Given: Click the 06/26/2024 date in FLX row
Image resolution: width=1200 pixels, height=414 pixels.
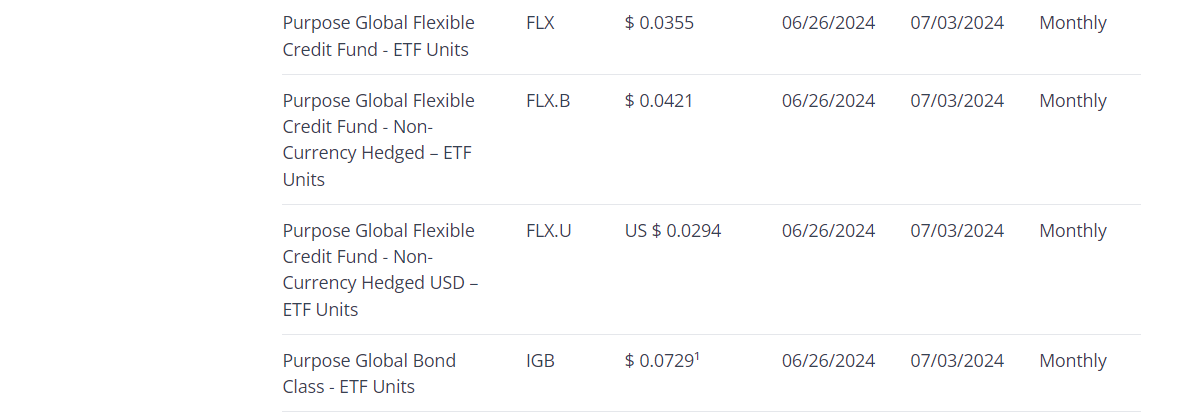Looking at the screenshot, I should click(x=828, y=23).
